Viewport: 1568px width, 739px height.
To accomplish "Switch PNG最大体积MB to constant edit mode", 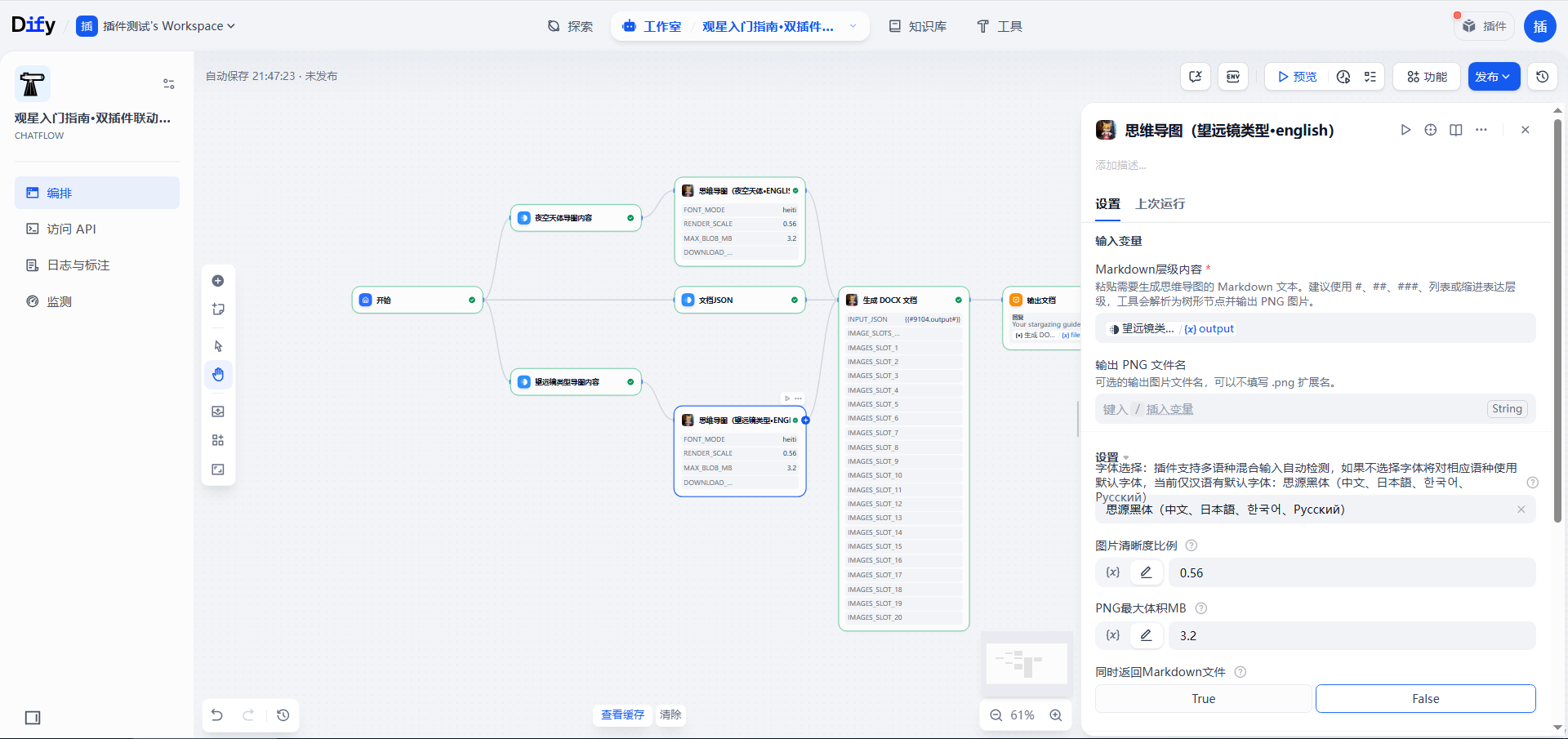I will [1147, 635].
